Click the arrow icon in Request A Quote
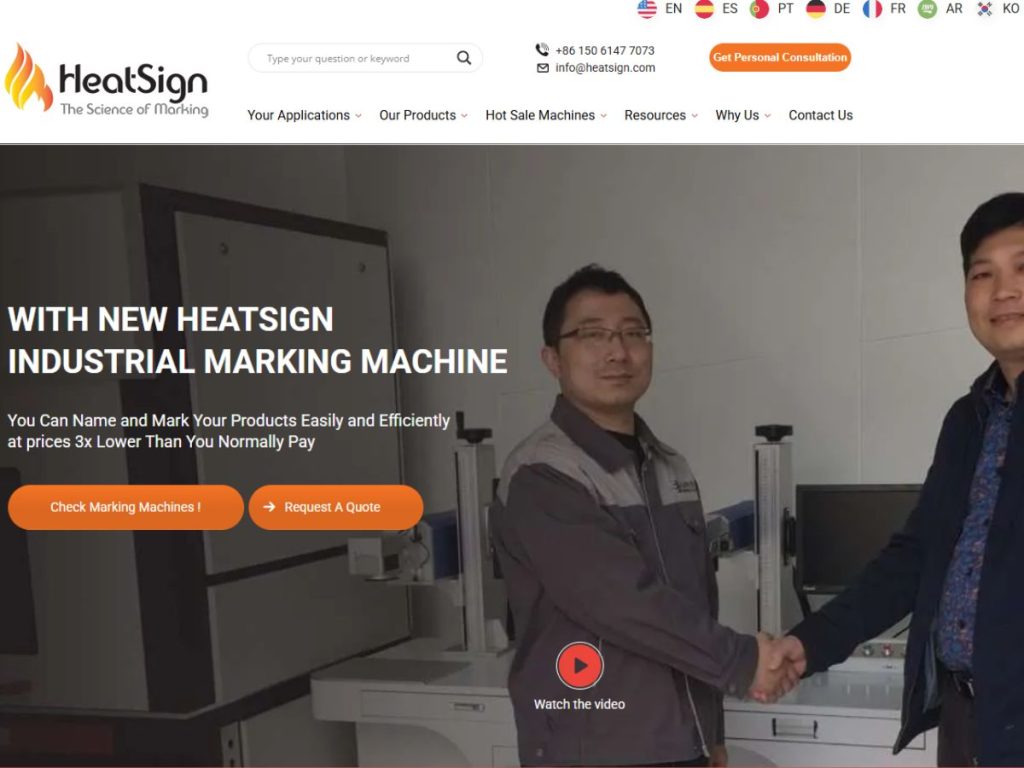 pos(269,507)
